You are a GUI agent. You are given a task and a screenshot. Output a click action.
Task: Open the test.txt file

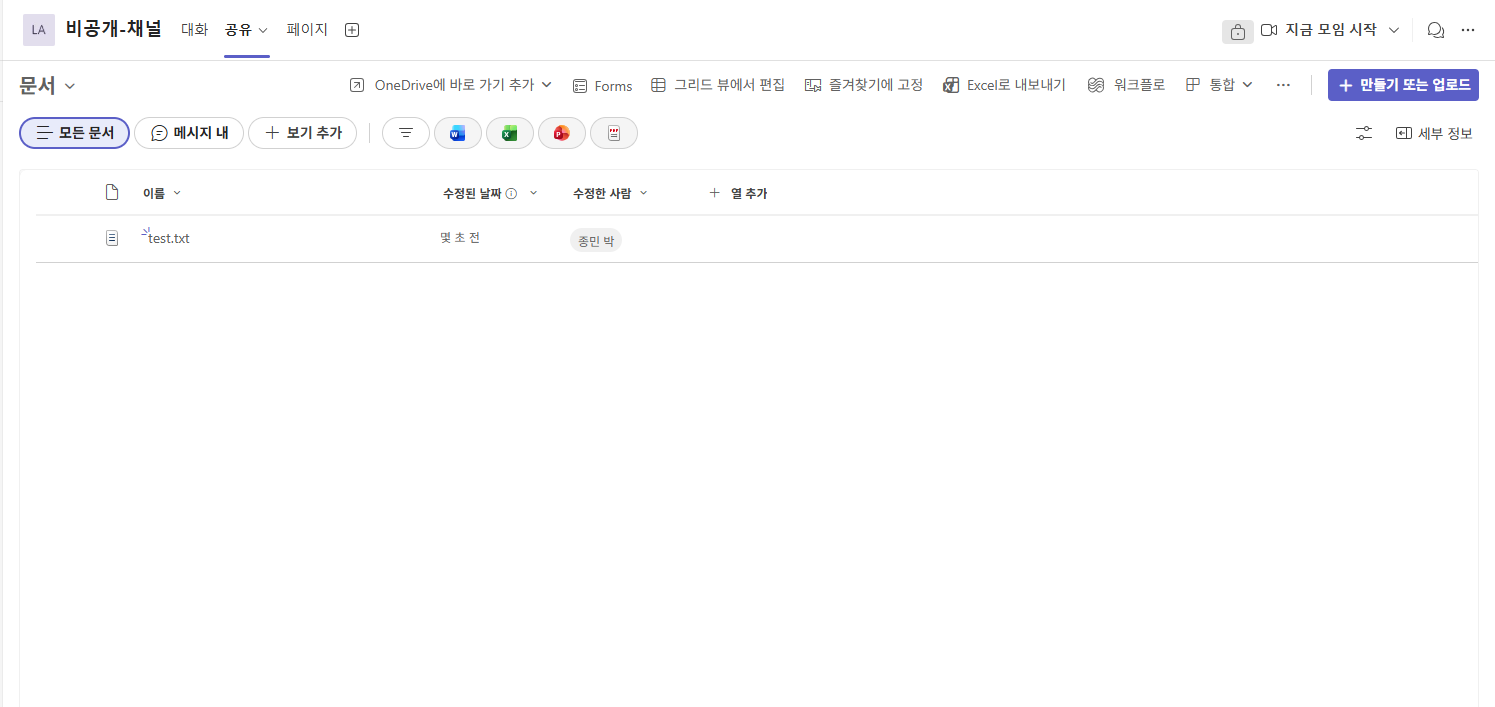click(169, 238)
